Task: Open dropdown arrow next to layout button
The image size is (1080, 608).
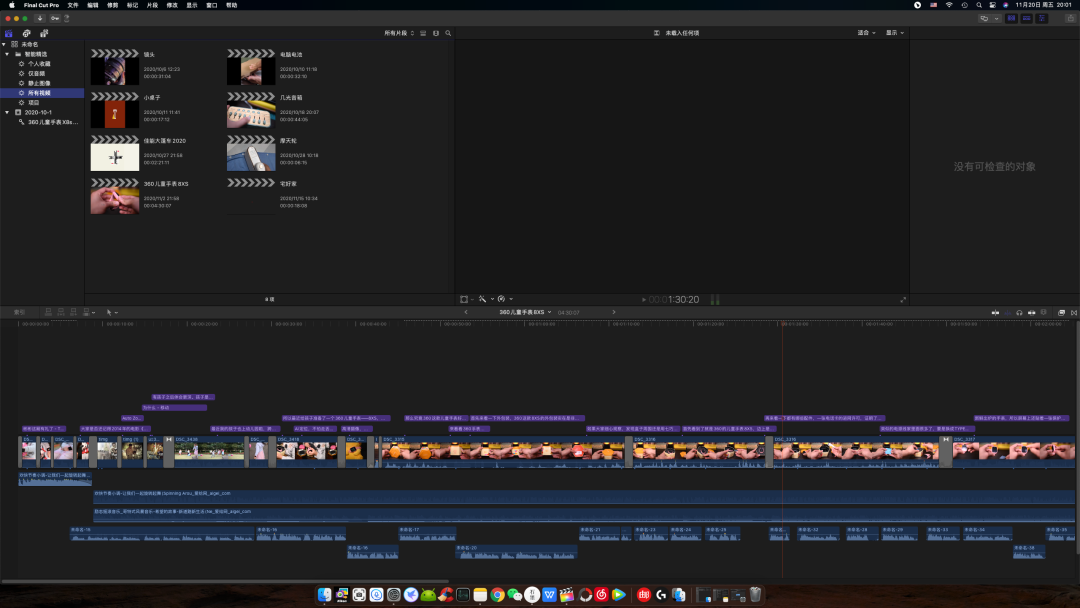Action: tap(996, 19)
